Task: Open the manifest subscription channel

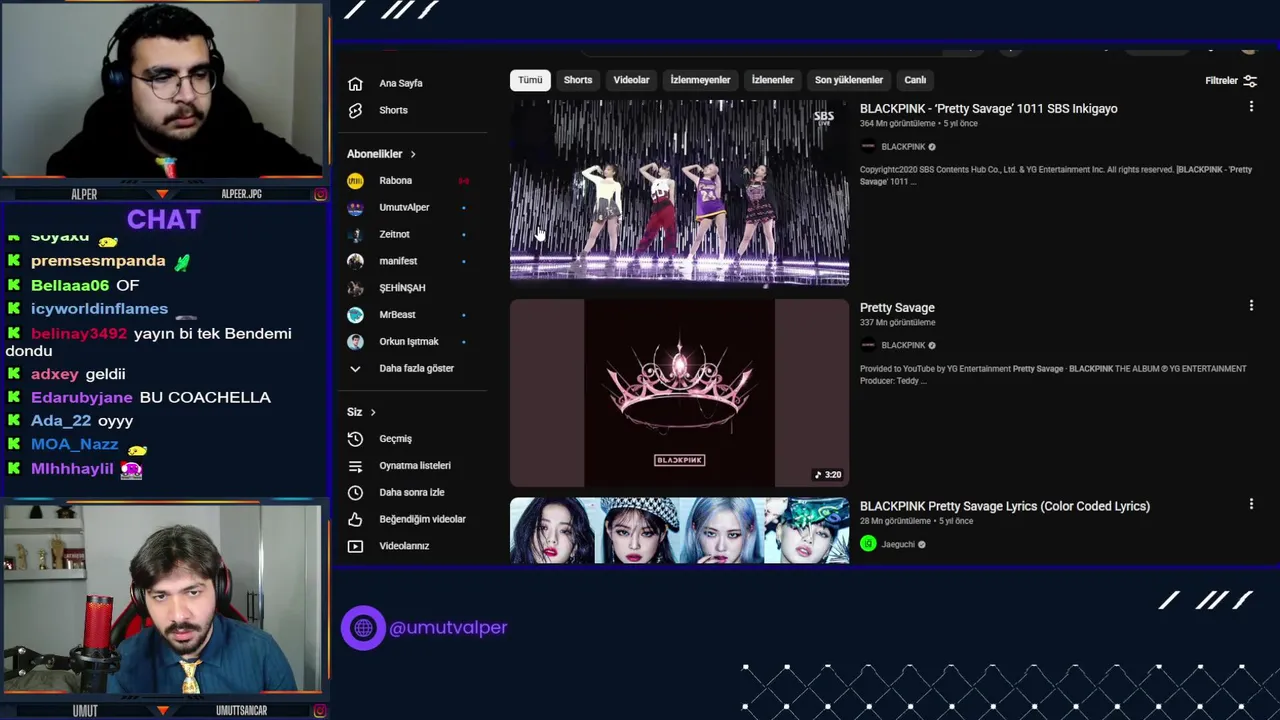Action: [x=398, y=261]
